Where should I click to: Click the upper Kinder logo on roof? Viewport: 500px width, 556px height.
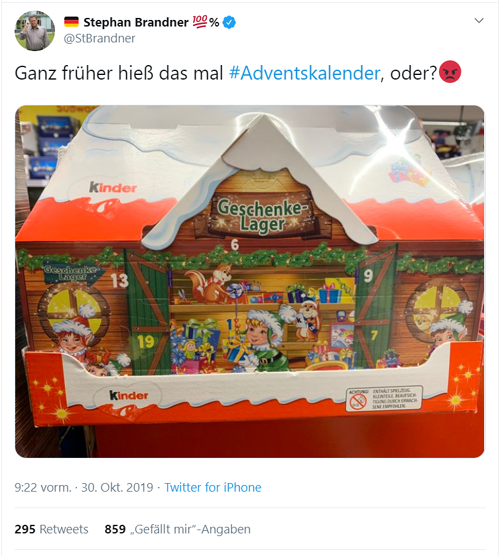coord(113,187)
